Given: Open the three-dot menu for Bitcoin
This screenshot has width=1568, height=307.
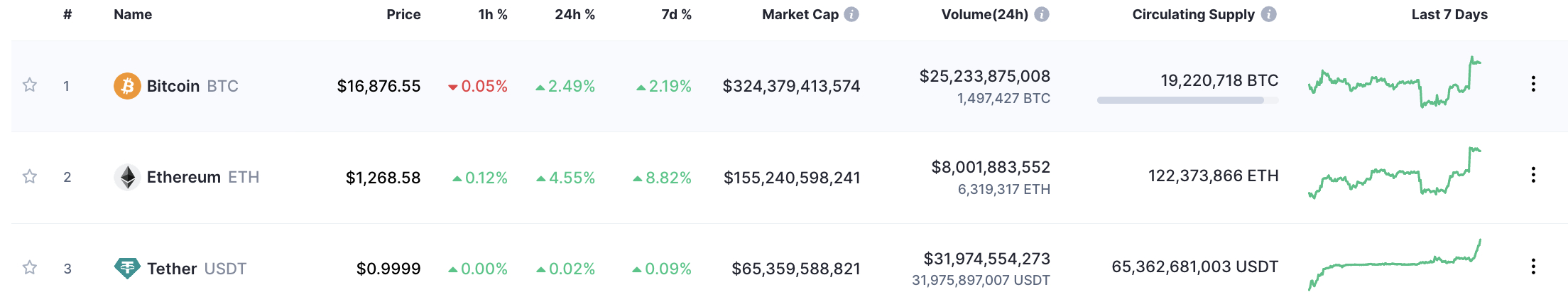Looking at the screenshot, I should tap(1533, 84).
